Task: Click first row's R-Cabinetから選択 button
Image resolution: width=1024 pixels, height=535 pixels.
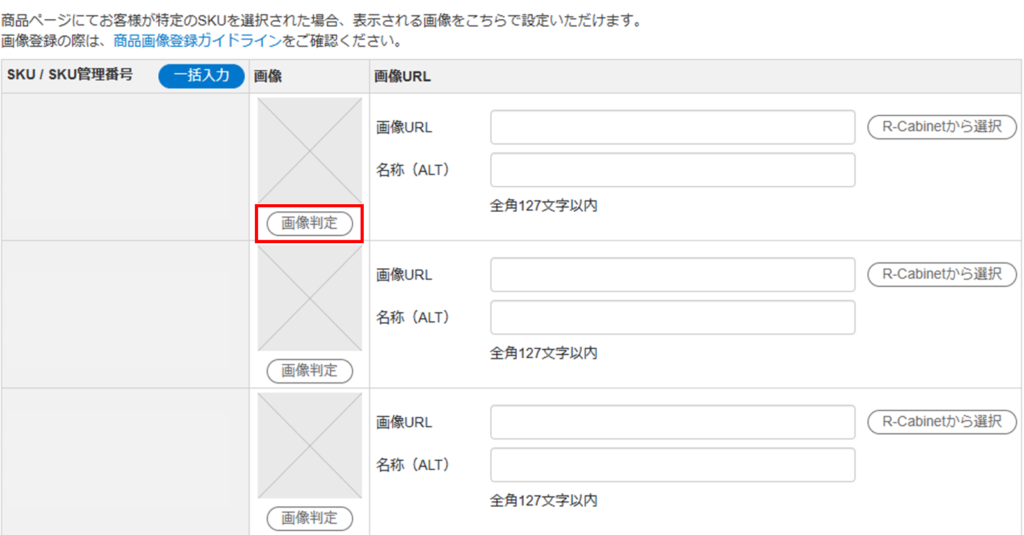Action: pos(941,127)
